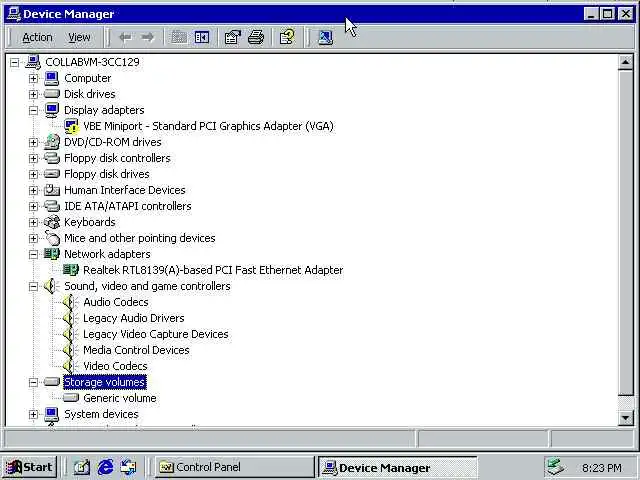Click the Sound, video and game controllers speaker icon

pos(51,286)
